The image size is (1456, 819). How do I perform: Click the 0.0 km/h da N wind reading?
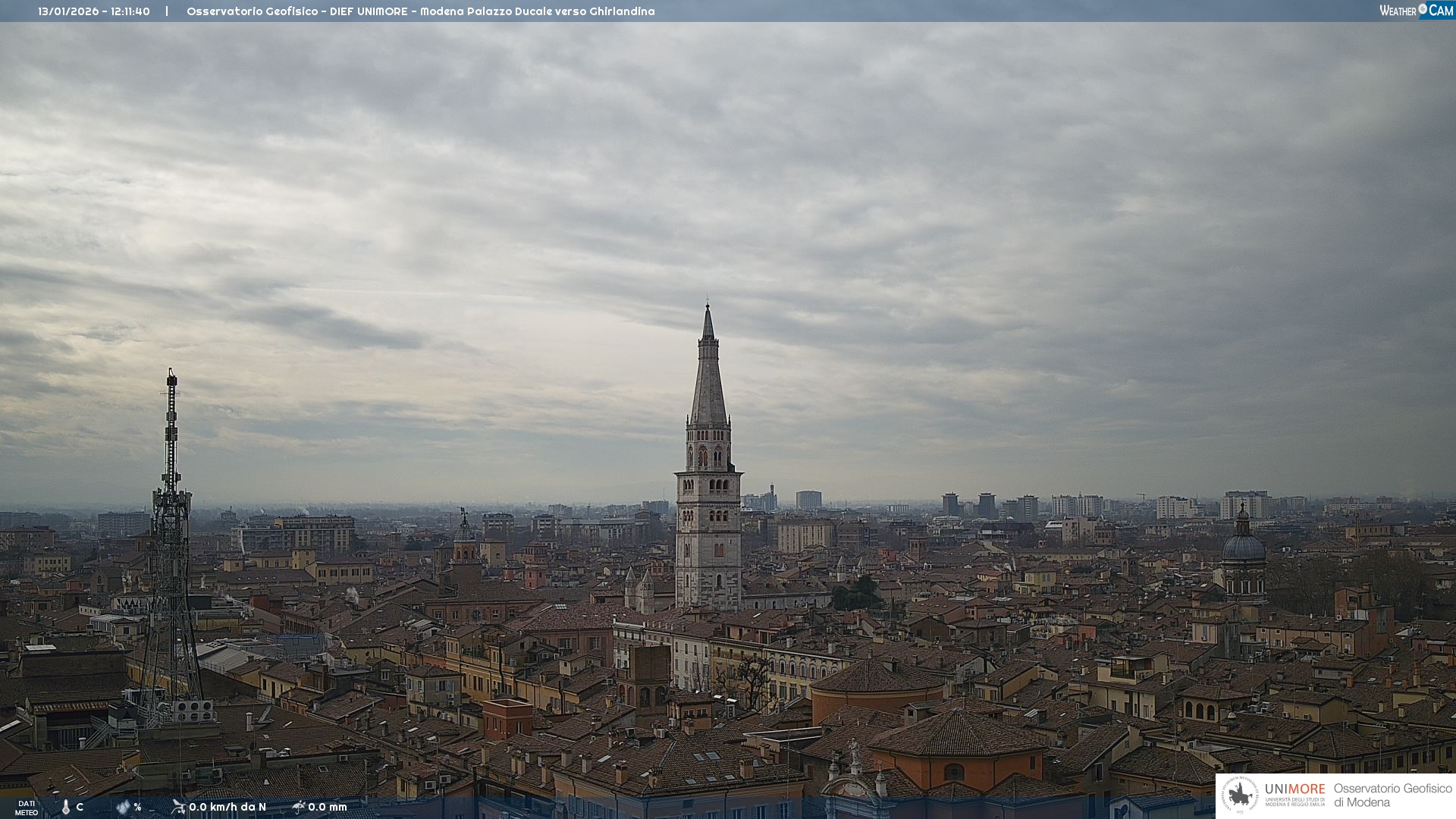[227, 807]
